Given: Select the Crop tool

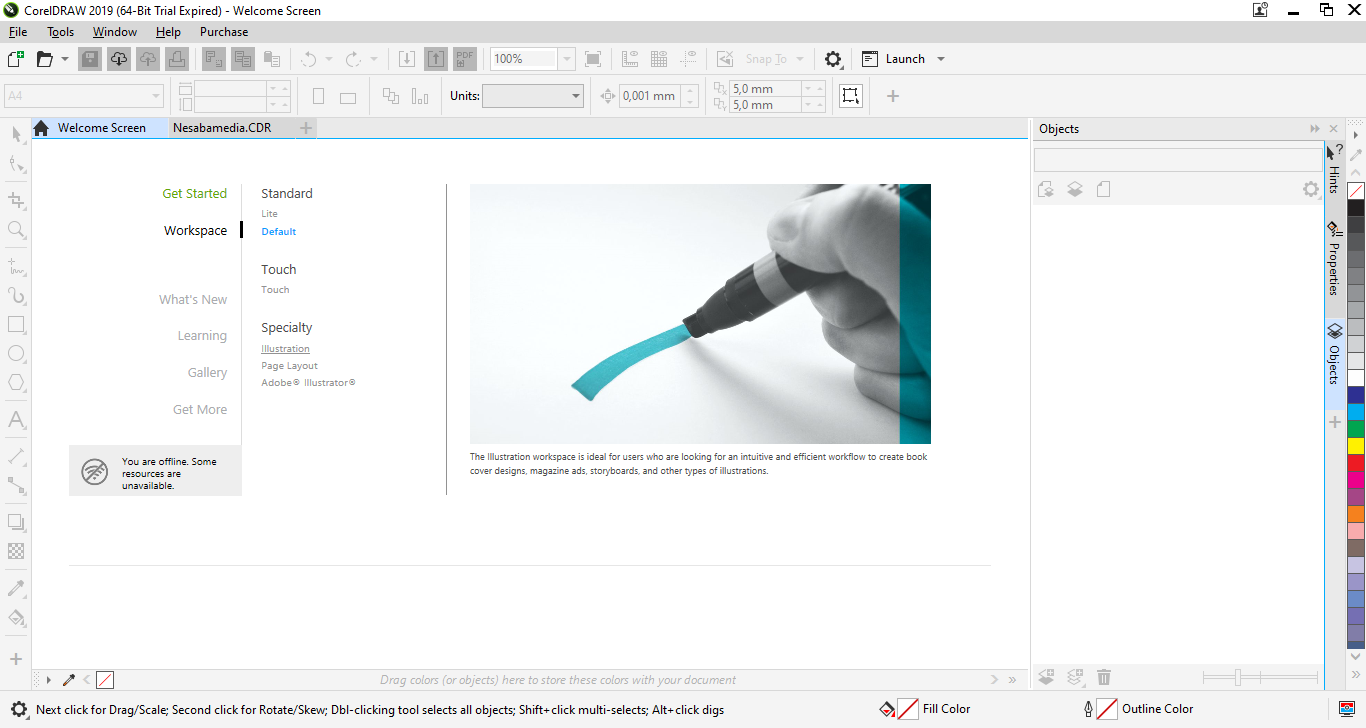Looking at the screenshot, I should tap(16, 200).
